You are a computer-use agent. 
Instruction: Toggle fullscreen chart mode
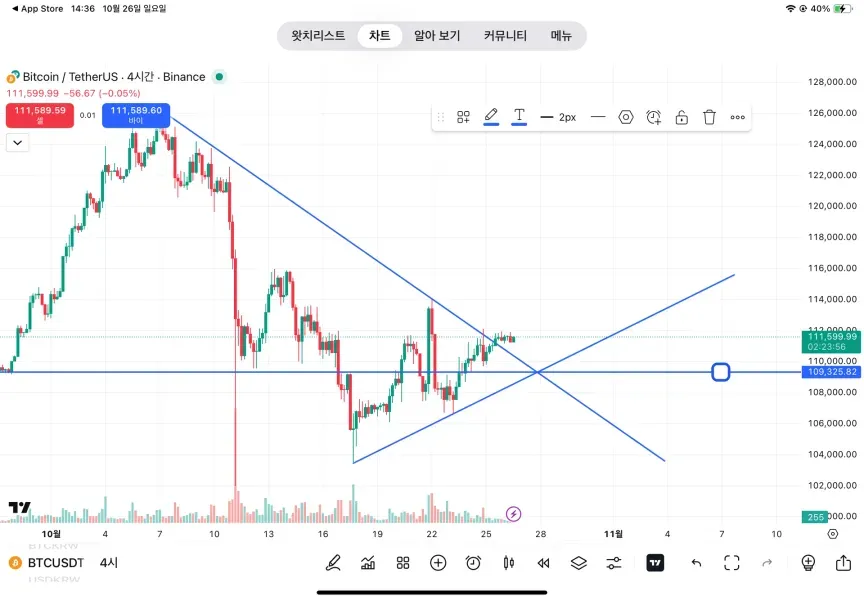pyautogui.click(x=731, y=563)
